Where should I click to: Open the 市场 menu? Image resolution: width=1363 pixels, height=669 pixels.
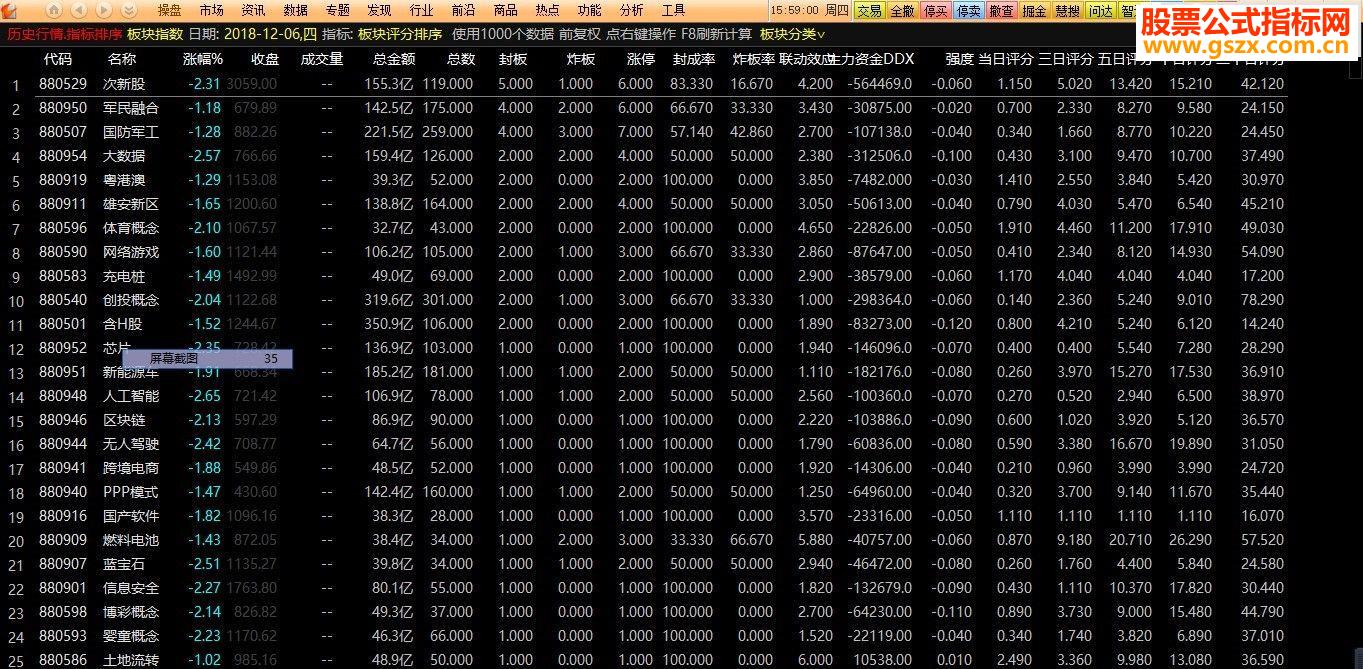(212, 10)
